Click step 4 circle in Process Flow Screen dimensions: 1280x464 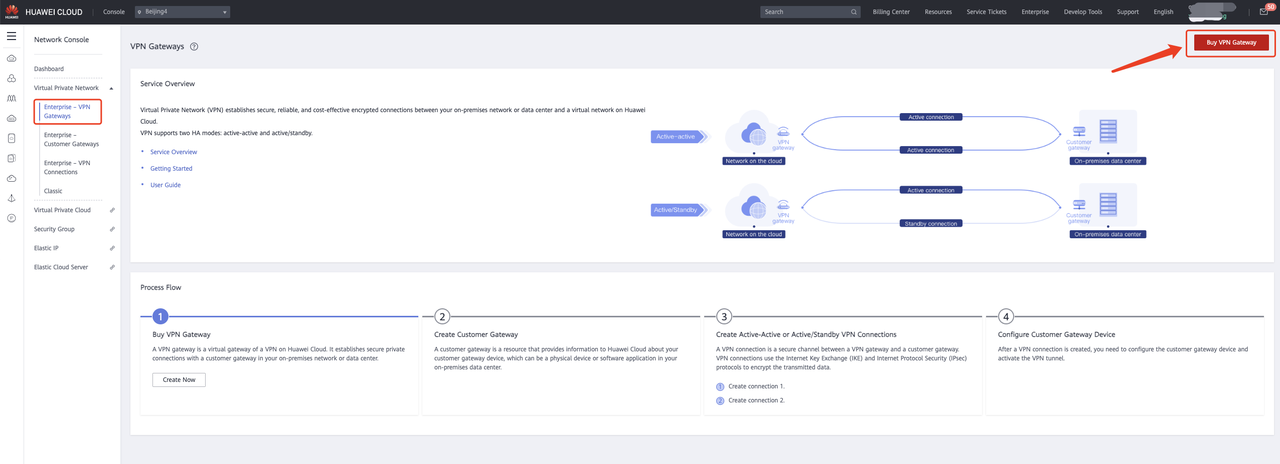1006,316
